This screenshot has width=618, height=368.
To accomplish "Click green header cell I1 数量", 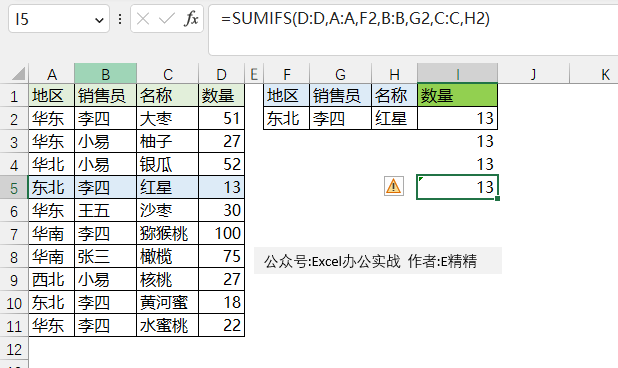I will coord(458,95).
